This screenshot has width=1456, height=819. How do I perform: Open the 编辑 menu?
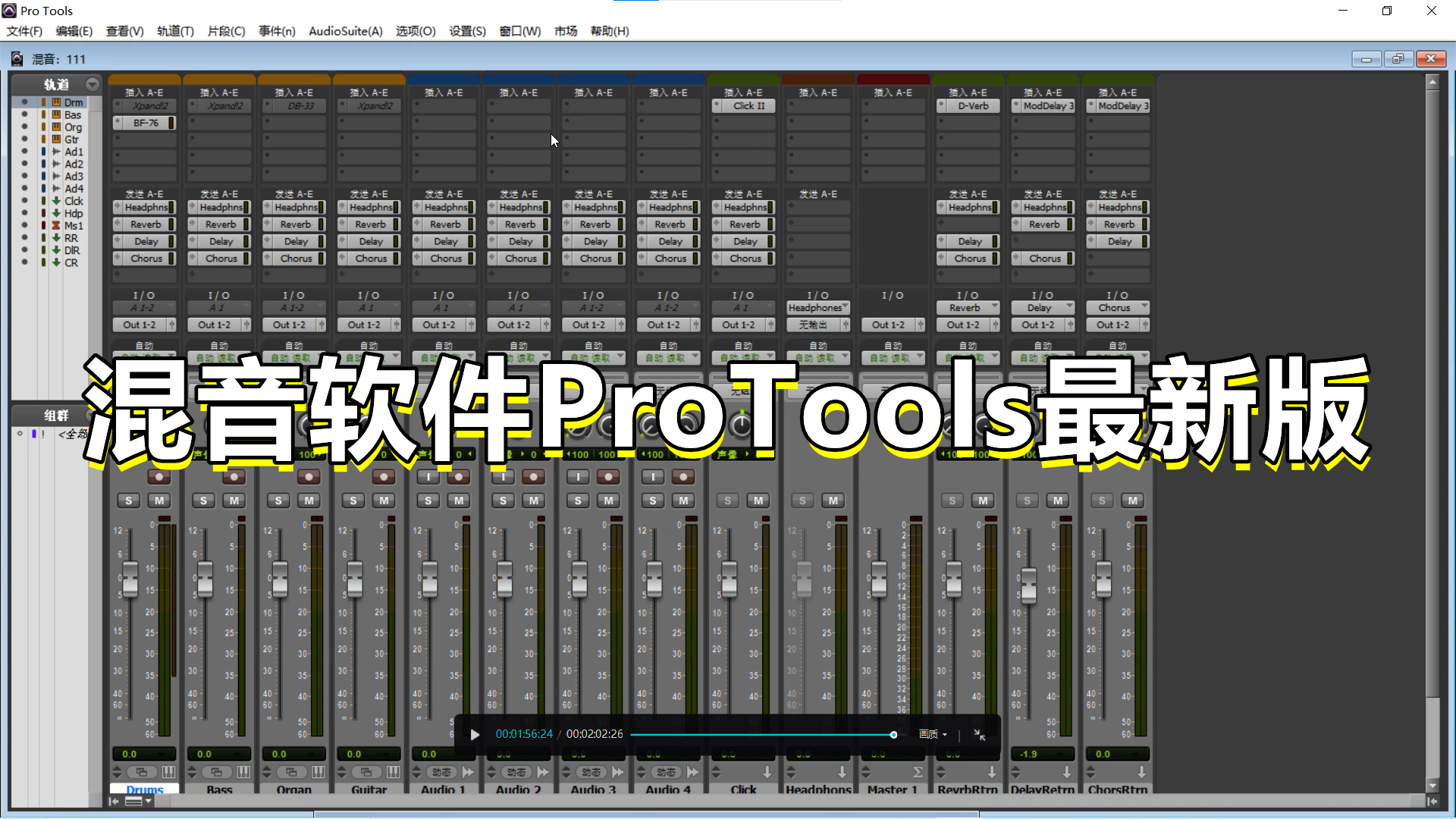click(x=74, y=30)
